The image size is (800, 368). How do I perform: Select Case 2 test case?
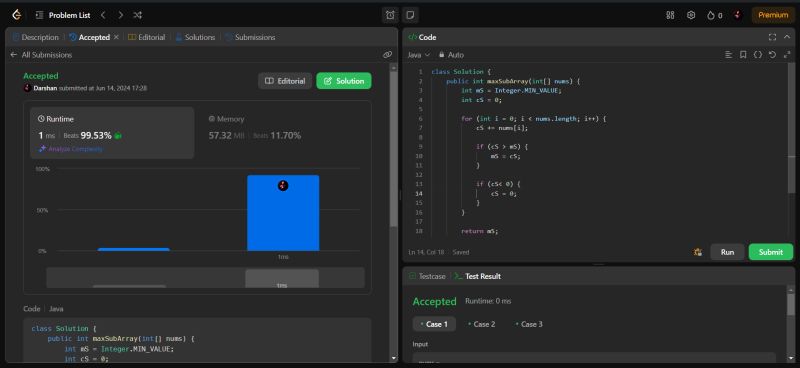481,324
